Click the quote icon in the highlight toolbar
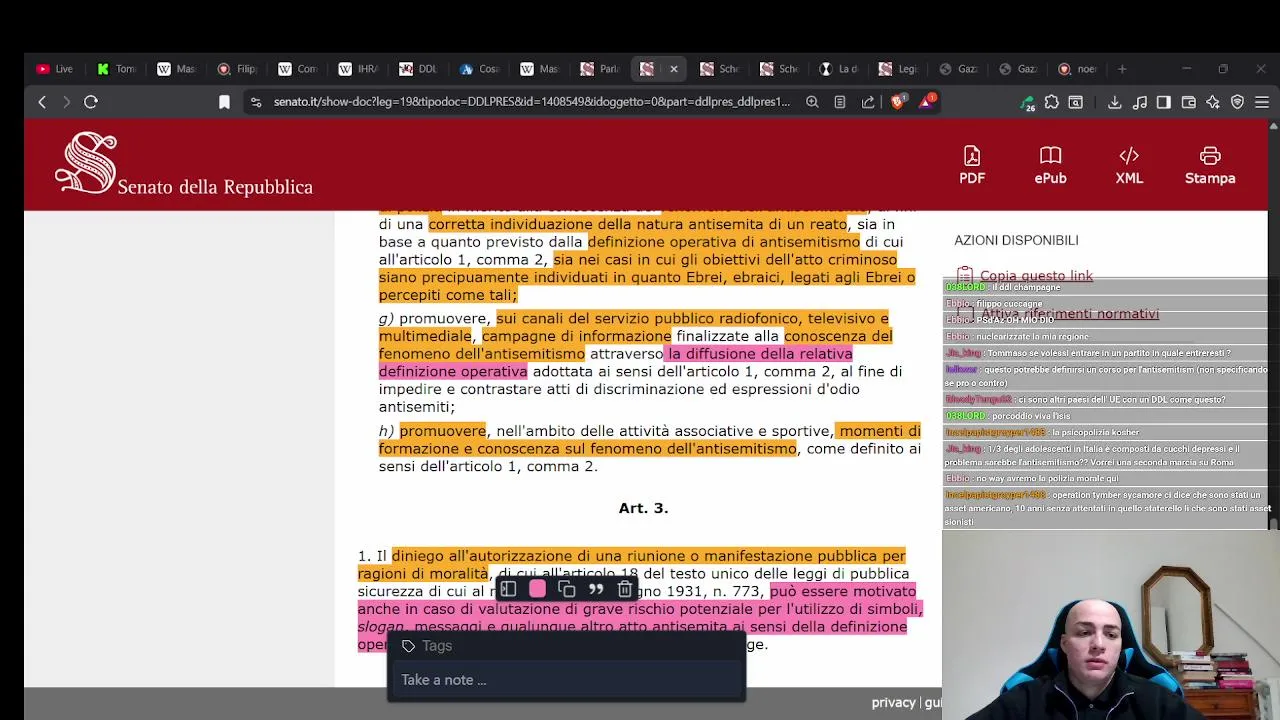Image resolution: width=1280 pixels, height=720 pixels. click(596, 589)
